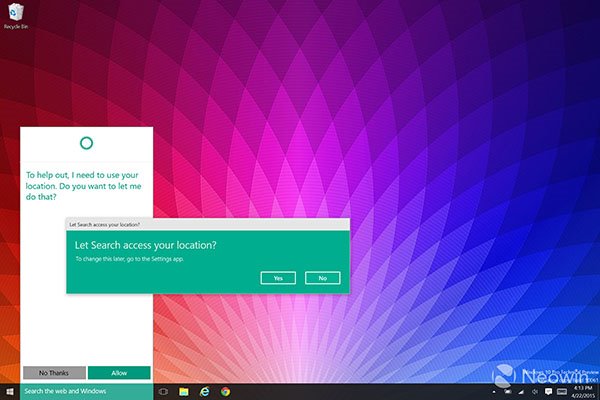Open the battery status tray icon
Image resolution: width=600 pixels, height=400 pixels.
tap(508, 392)
